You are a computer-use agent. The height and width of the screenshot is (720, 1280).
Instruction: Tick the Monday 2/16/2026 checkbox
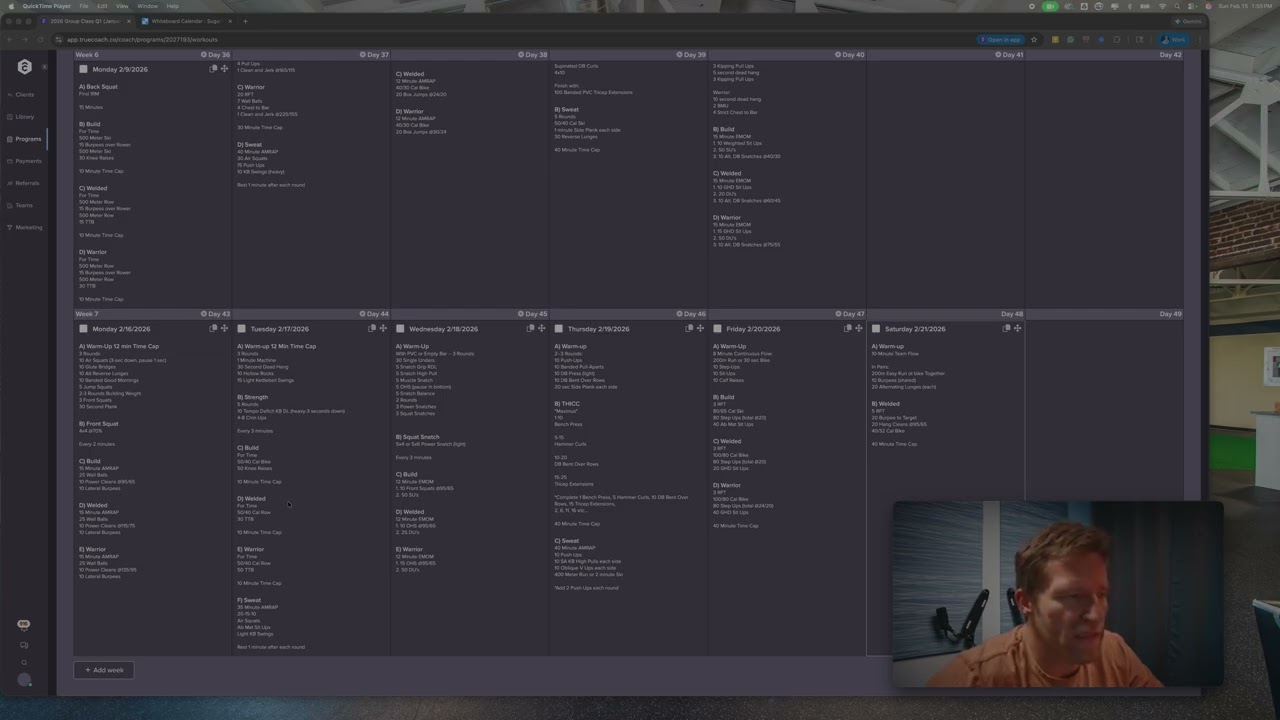[83, 328]
